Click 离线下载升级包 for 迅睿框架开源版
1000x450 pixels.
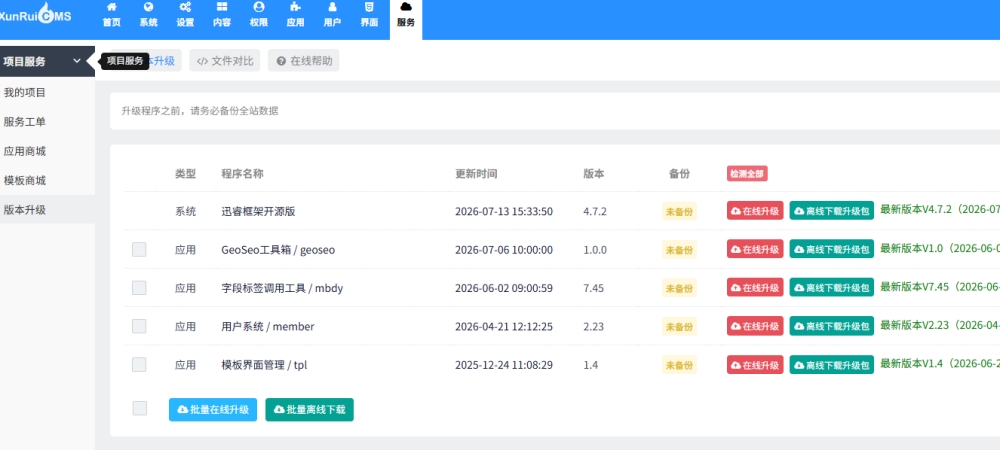pyautogui.click(x=832, y=211)
